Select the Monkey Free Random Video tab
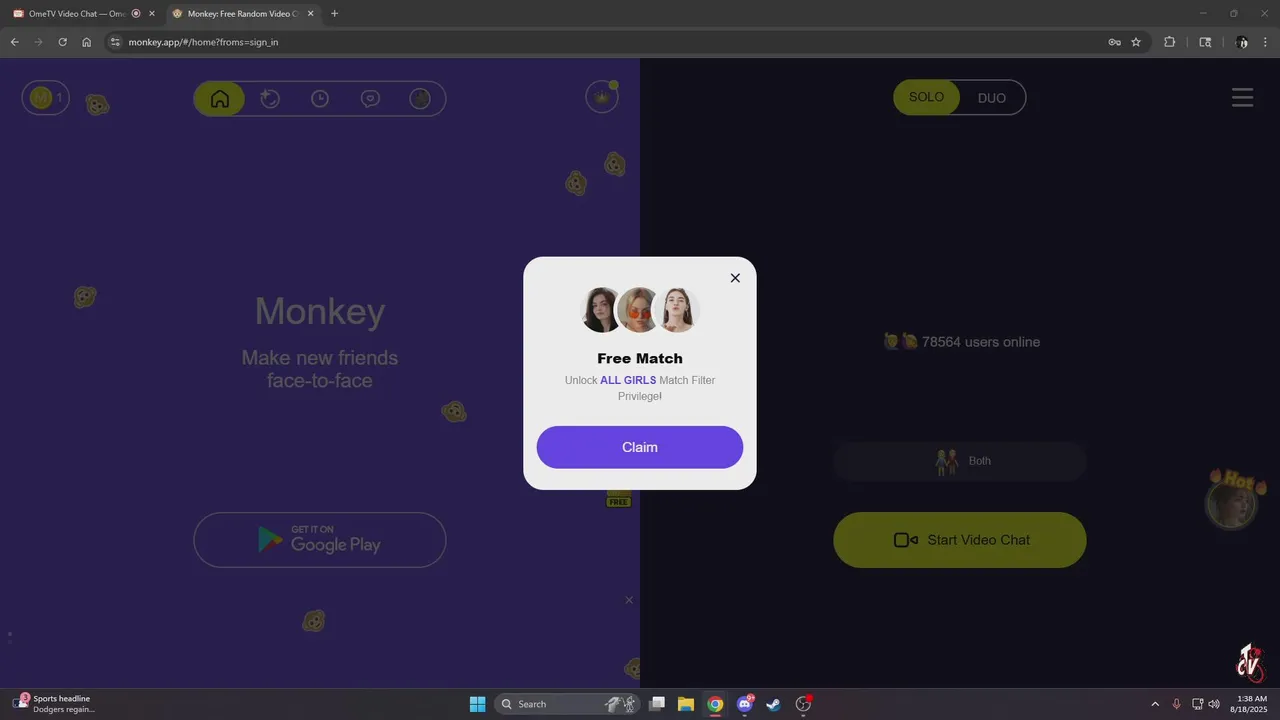1280x720 pixels. click(x=235, y=14)
